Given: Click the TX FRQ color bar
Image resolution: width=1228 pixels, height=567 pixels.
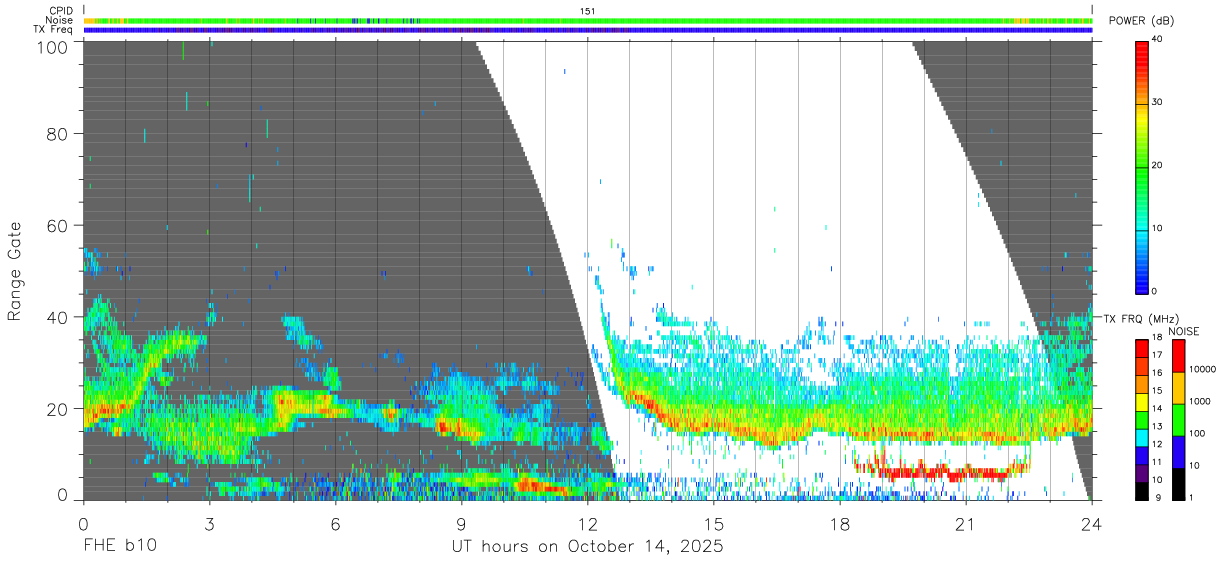Looking at the screenshot, I should [x=1142, y=420].
